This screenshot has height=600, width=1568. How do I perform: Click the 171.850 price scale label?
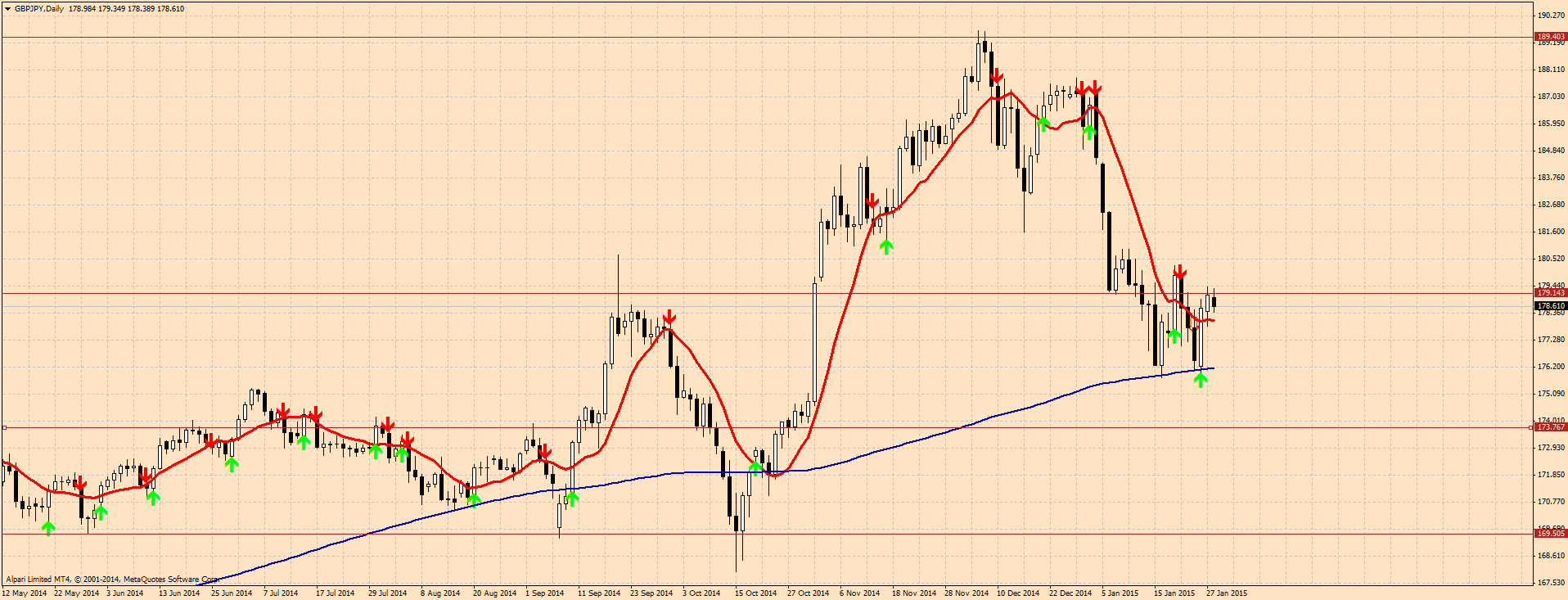coord(1552,475)
